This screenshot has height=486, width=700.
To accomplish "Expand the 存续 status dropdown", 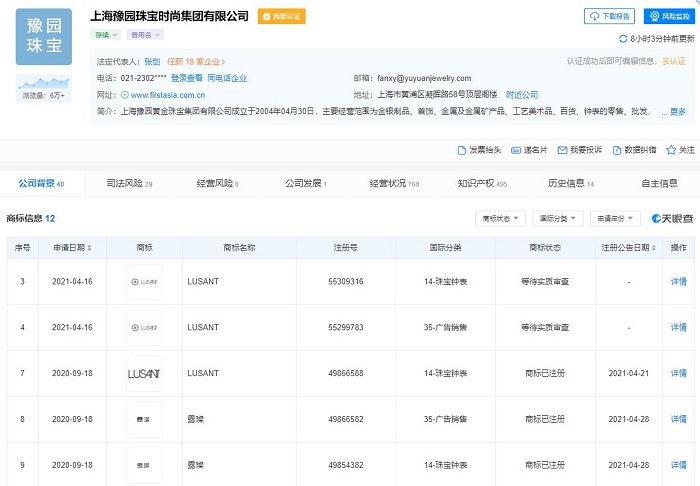I will pos(105,35).
